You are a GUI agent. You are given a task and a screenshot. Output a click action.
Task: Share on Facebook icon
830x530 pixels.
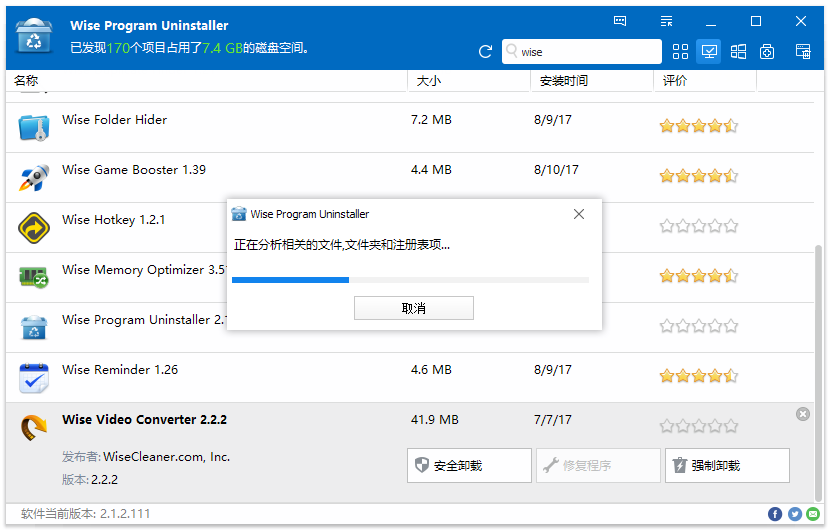[x=775, y=514]
